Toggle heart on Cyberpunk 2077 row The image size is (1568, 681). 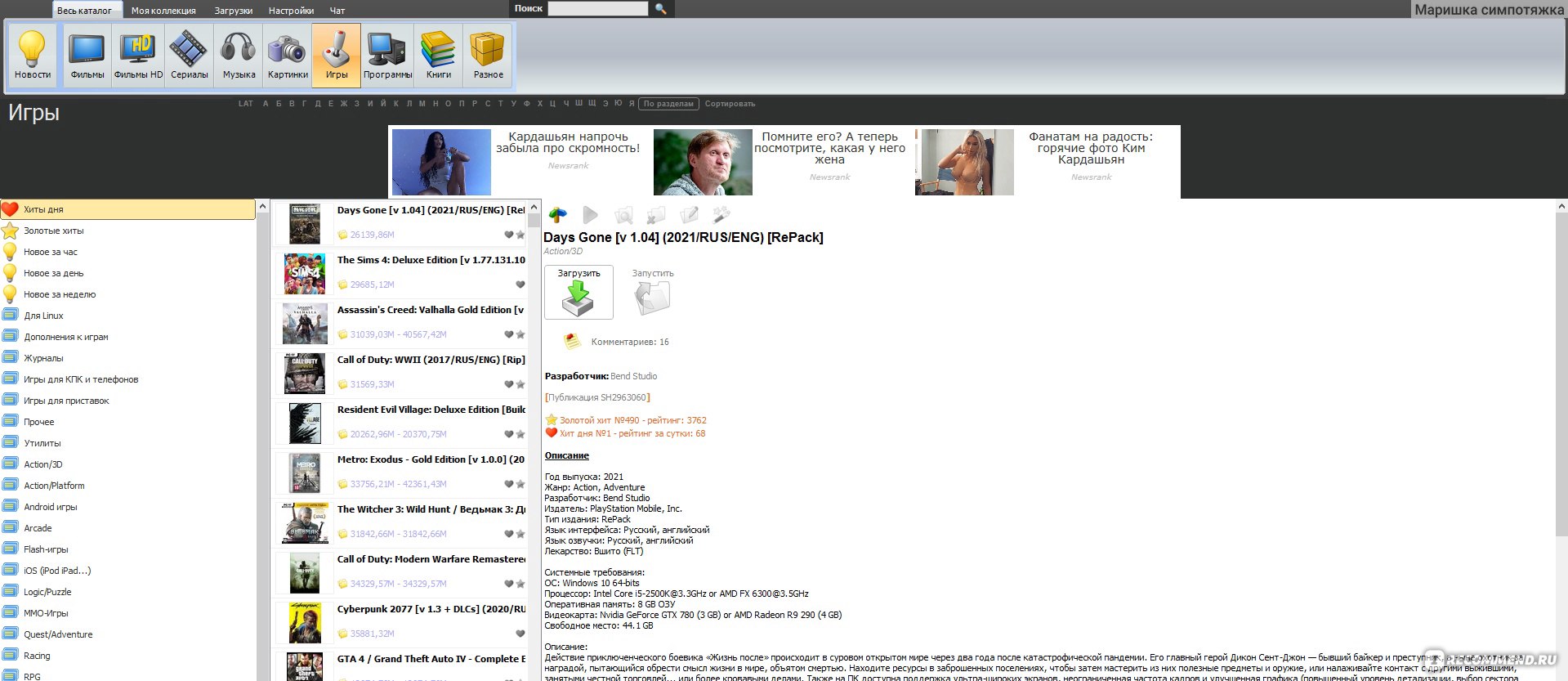click(520, 634)
